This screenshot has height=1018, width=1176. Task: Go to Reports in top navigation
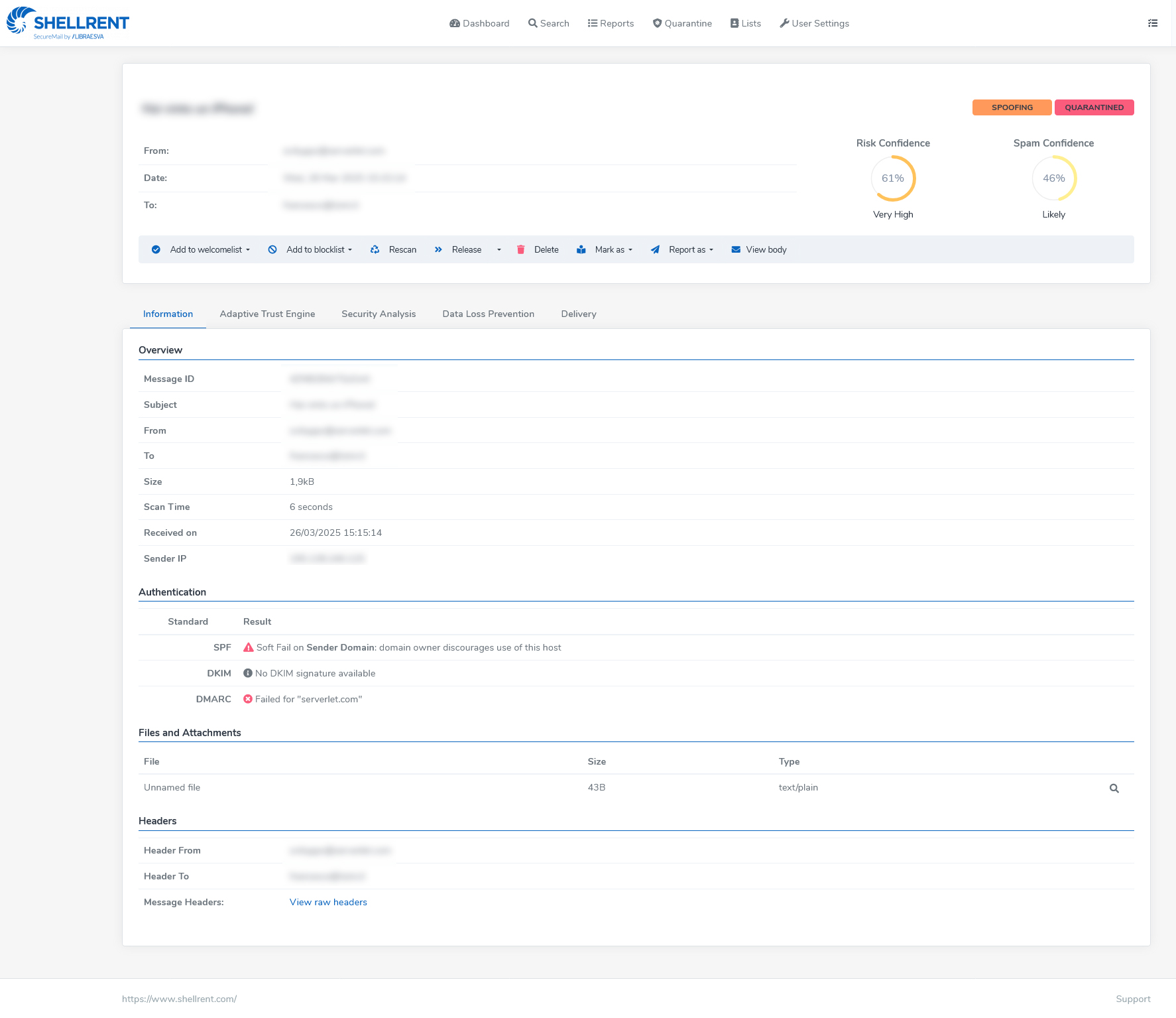click(611, 23)
